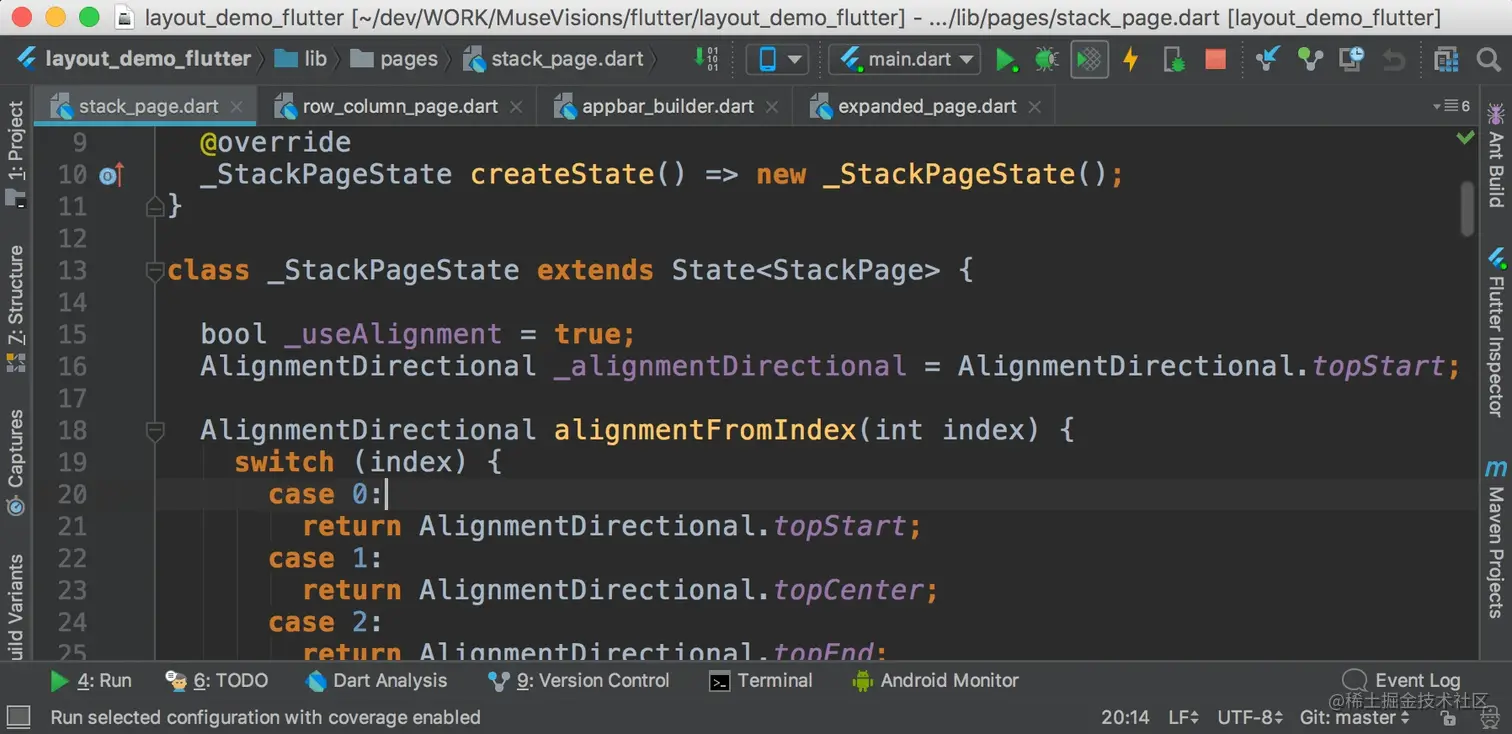Image resolution: width=1512 pixels, height=734 pixels.
Task: Show the hidden editor tabs list
Action: [x=1451, y=106]
